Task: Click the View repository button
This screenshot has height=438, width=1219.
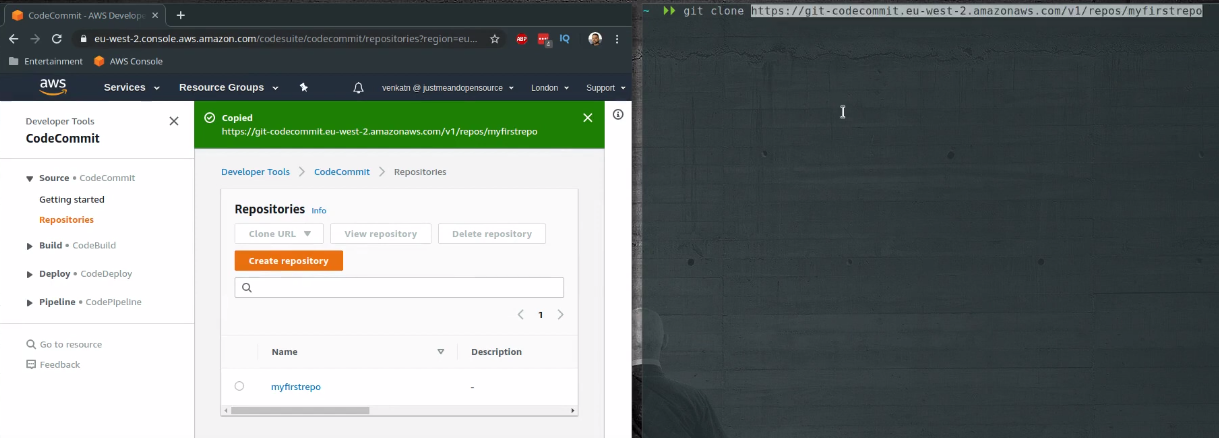Action: (x=380, y=234)
